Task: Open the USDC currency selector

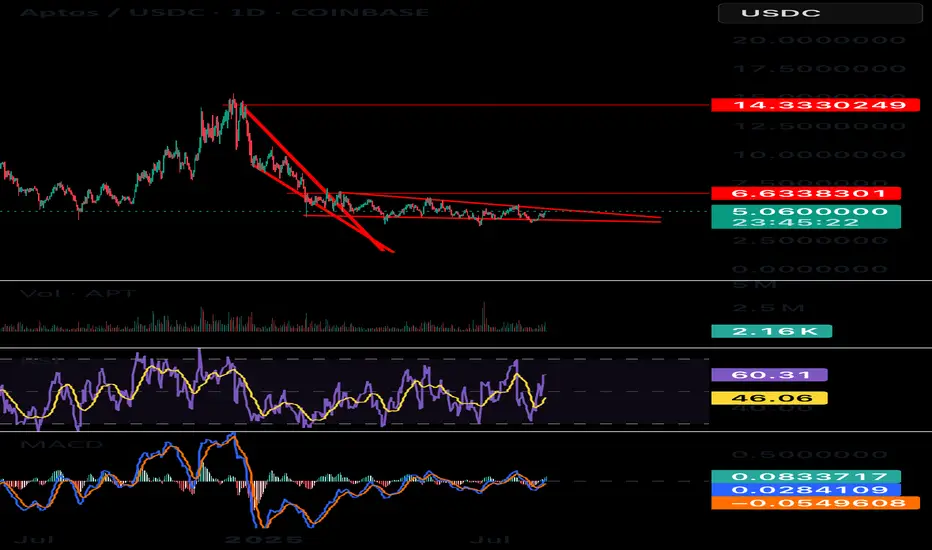Action: [820, 13]
